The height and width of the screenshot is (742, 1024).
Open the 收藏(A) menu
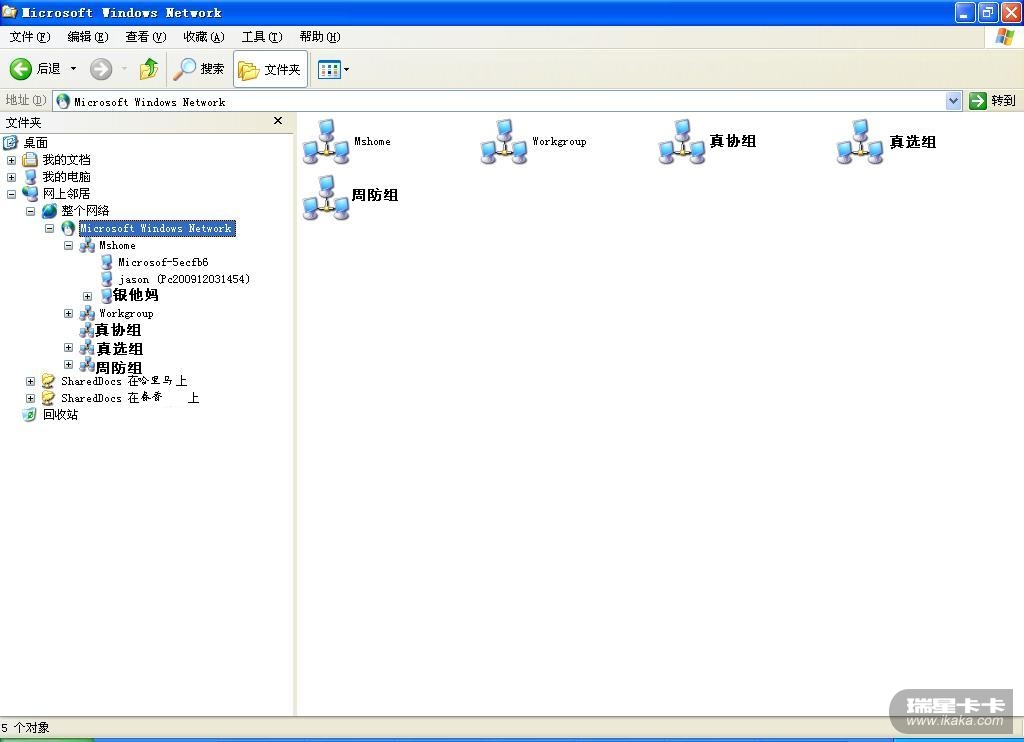[204, 37]
